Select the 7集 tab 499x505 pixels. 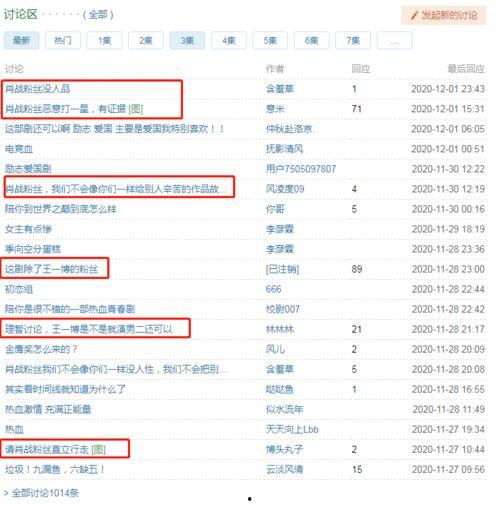click(x=353, y=41)
